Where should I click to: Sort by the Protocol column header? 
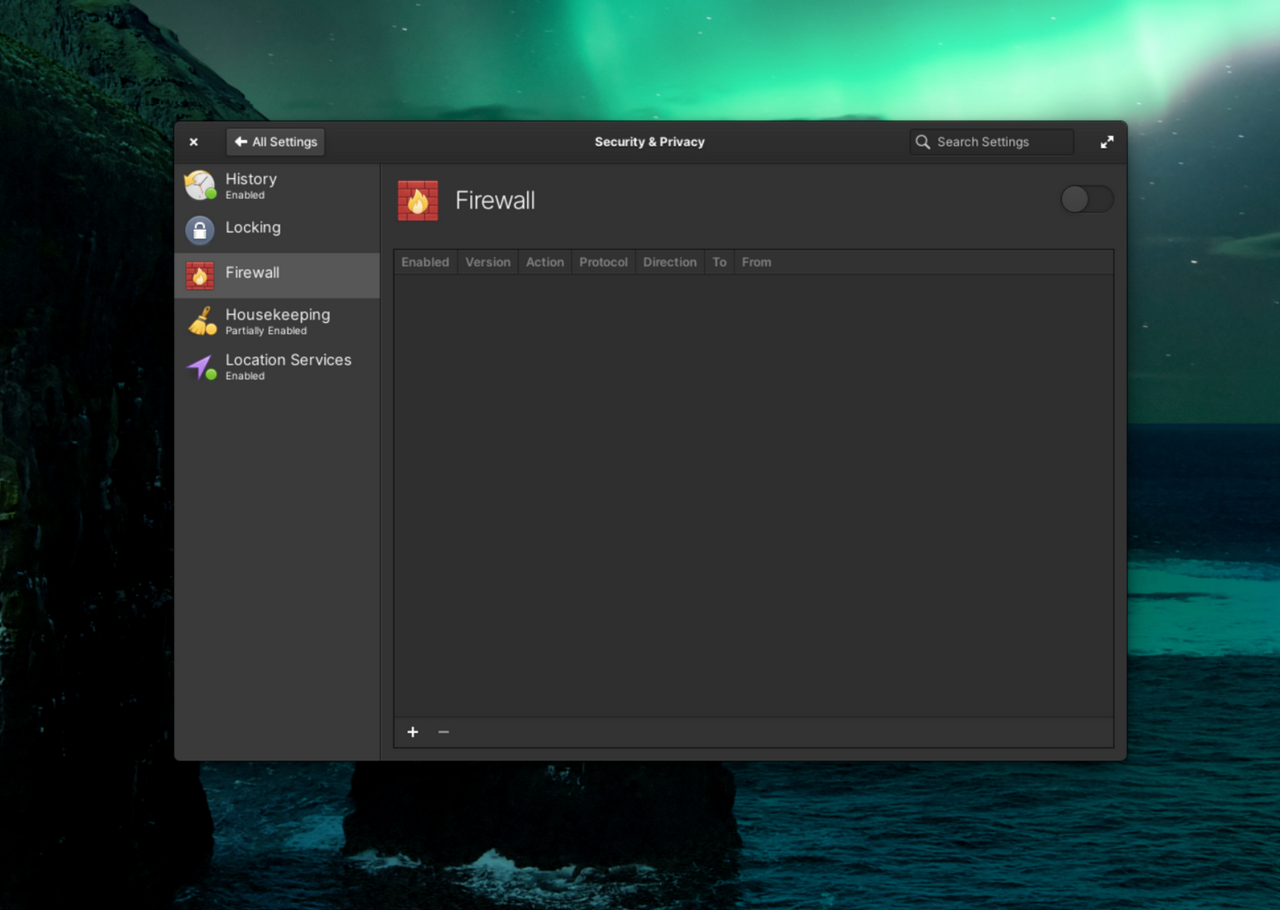coord(603,262)
